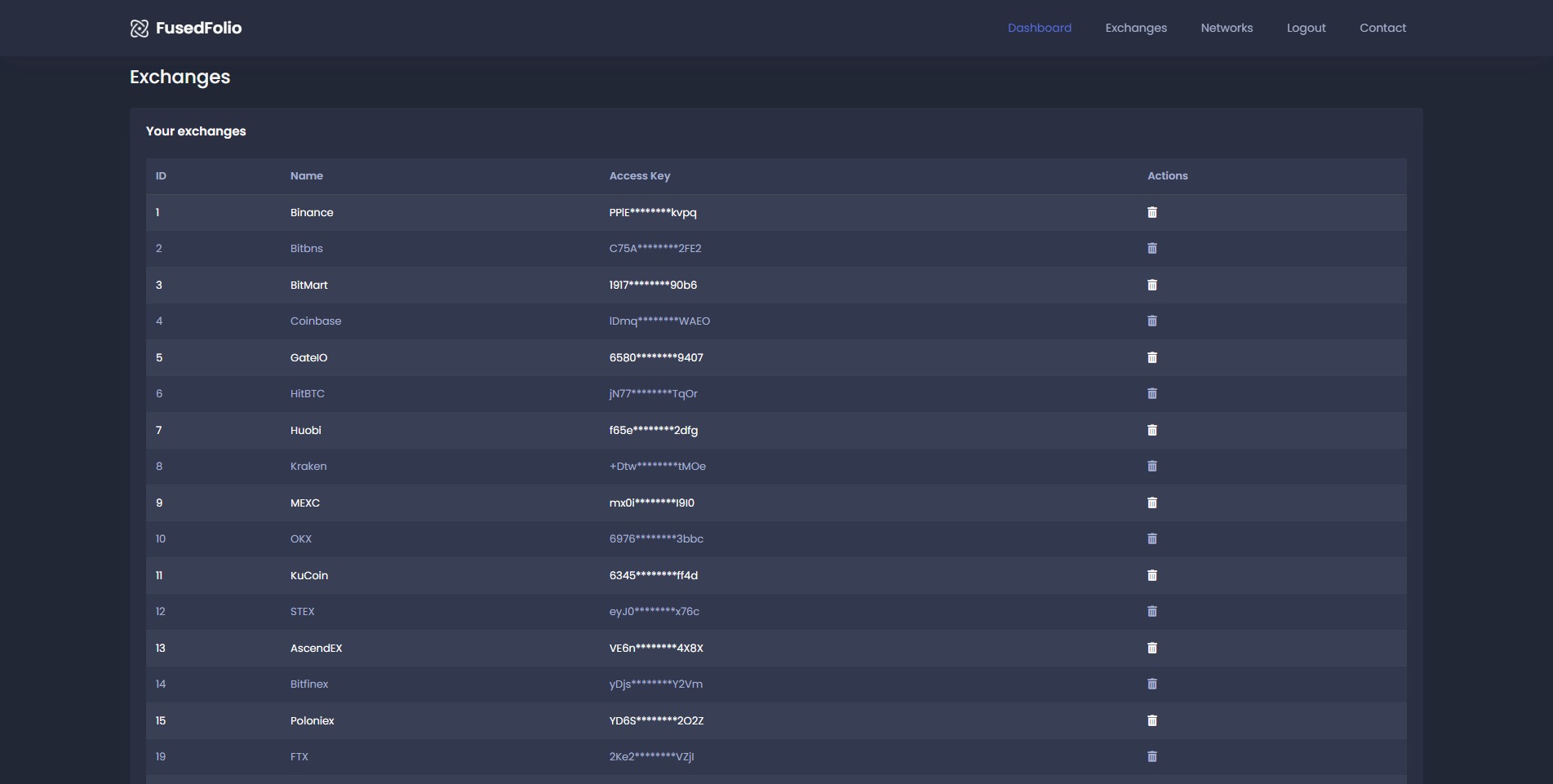Click the ID column header

click(x=161, y=176)
